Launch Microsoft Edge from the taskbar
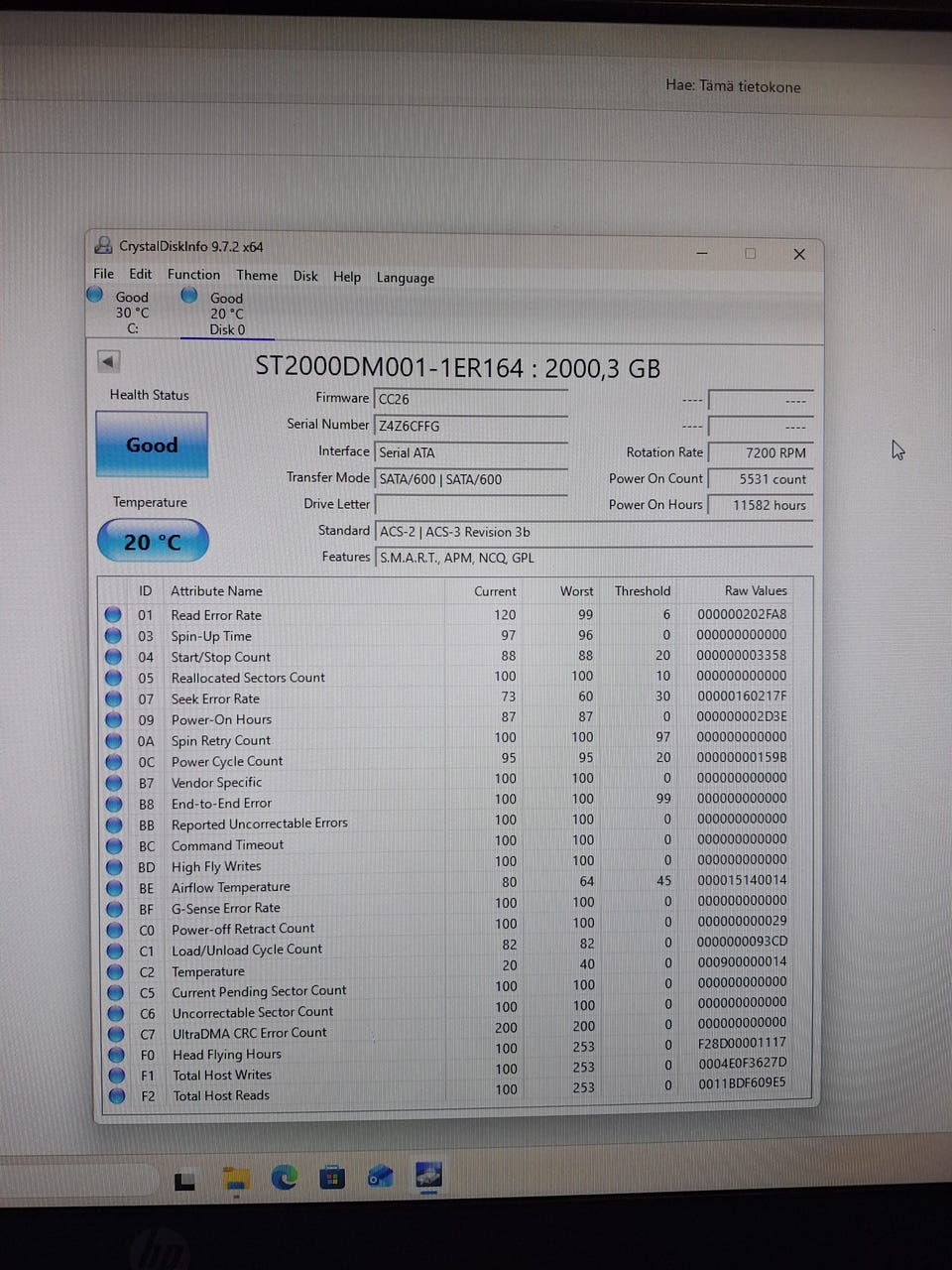Viewport: 952px width, 1270px height. (x=285, y=1178)
